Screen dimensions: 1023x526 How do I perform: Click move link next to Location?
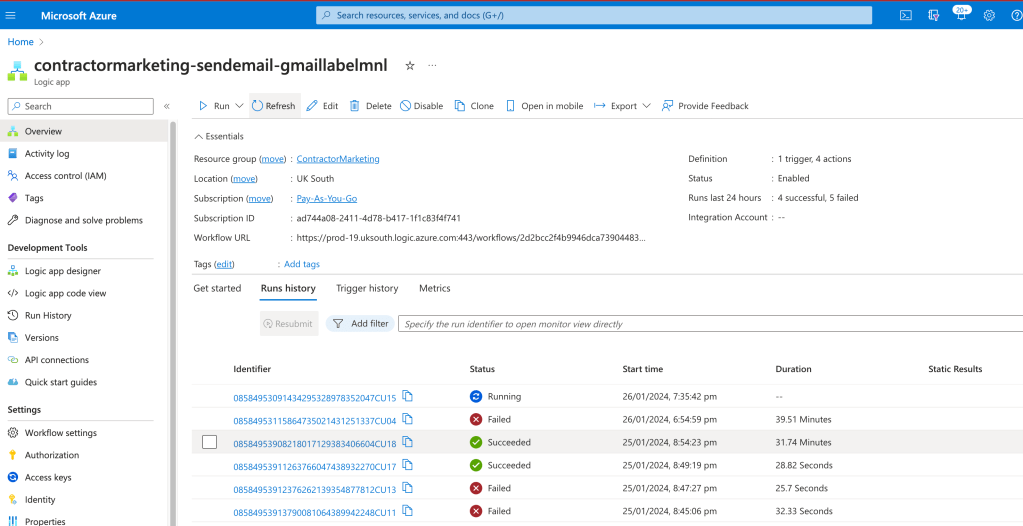point(245,179)
